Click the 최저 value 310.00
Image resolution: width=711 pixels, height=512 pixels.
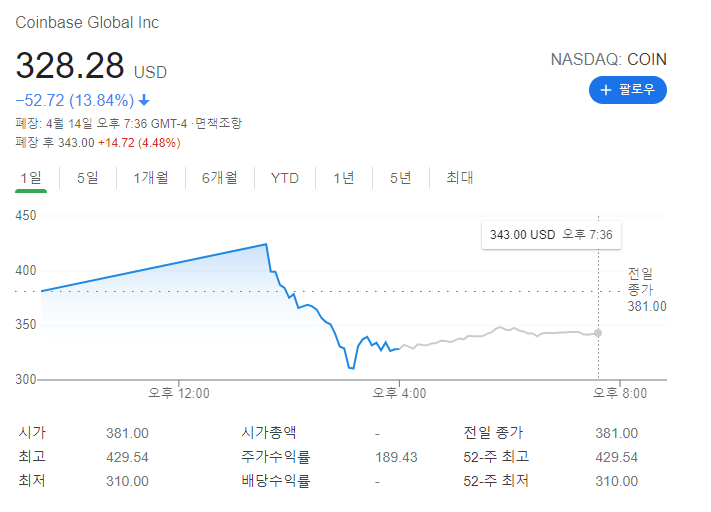tap(127, 481)
